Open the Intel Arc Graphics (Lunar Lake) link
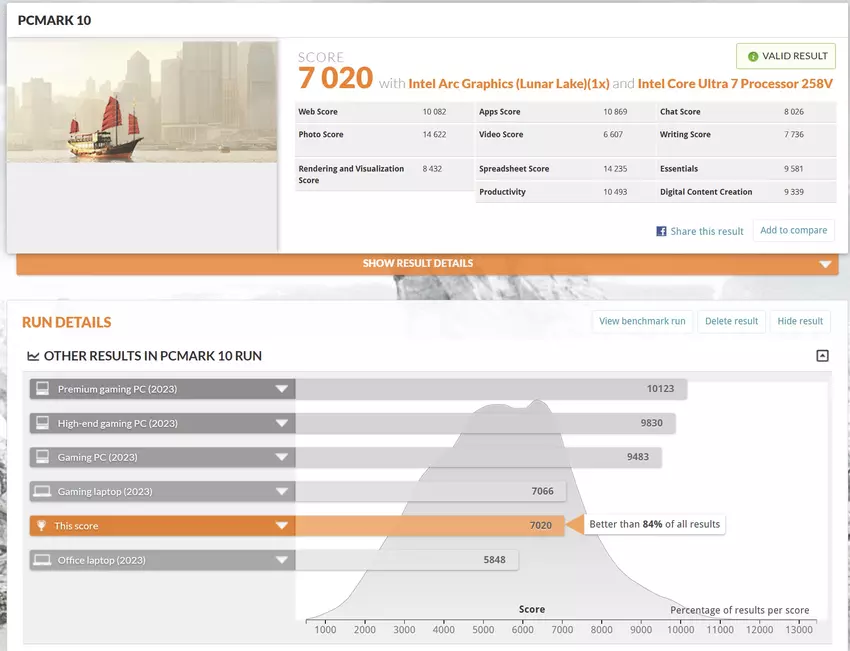This screenshot has height=651, width=850. [508, 84]
